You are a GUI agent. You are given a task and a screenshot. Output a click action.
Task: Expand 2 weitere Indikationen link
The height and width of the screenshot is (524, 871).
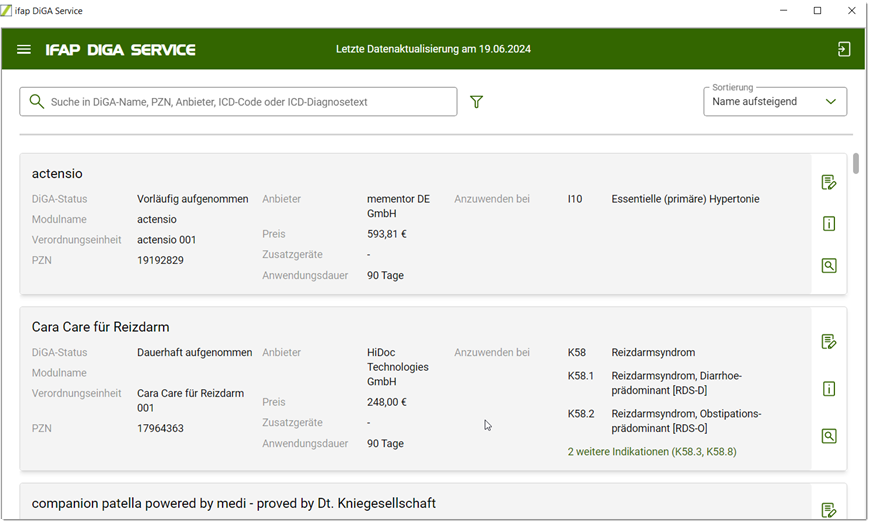click(x=651, y=452)
